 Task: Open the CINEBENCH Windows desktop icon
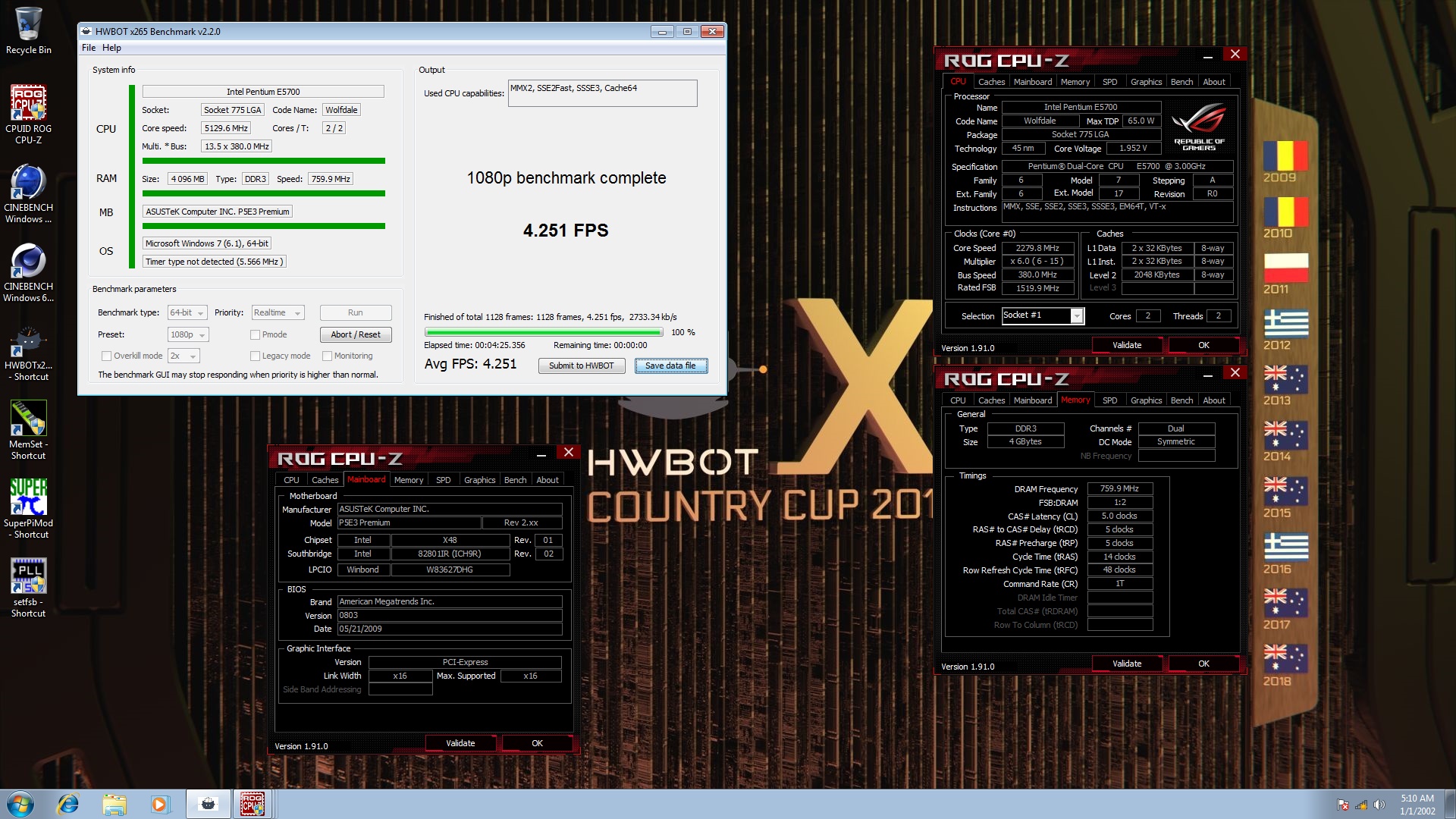click(x=28, y=194)
